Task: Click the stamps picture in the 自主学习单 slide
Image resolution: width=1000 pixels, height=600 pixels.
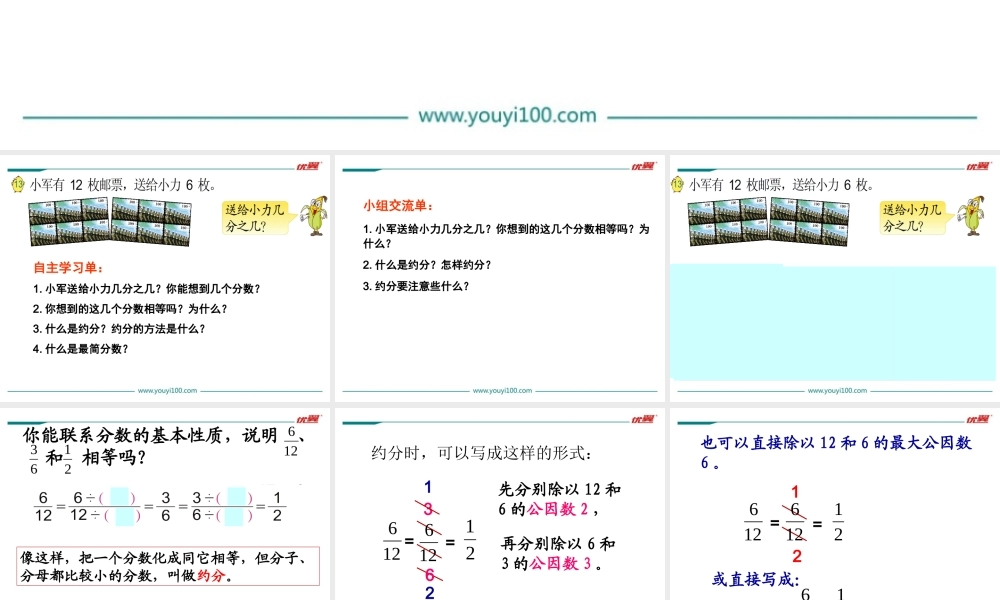Action: click(x=110, y=221)
